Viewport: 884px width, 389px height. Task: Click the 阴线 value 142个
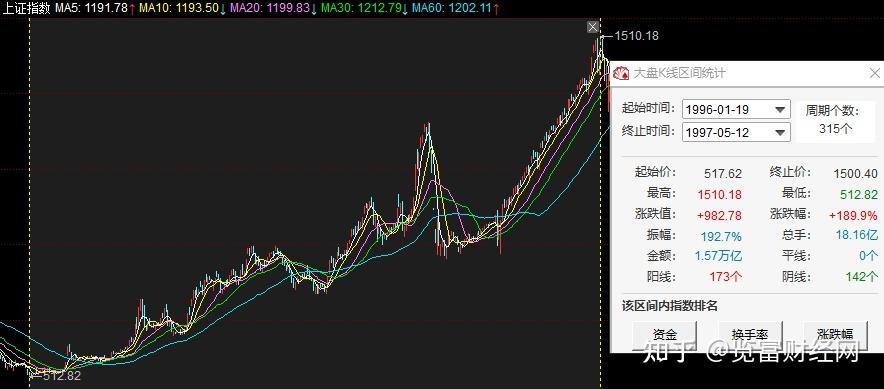pos(861,277)
